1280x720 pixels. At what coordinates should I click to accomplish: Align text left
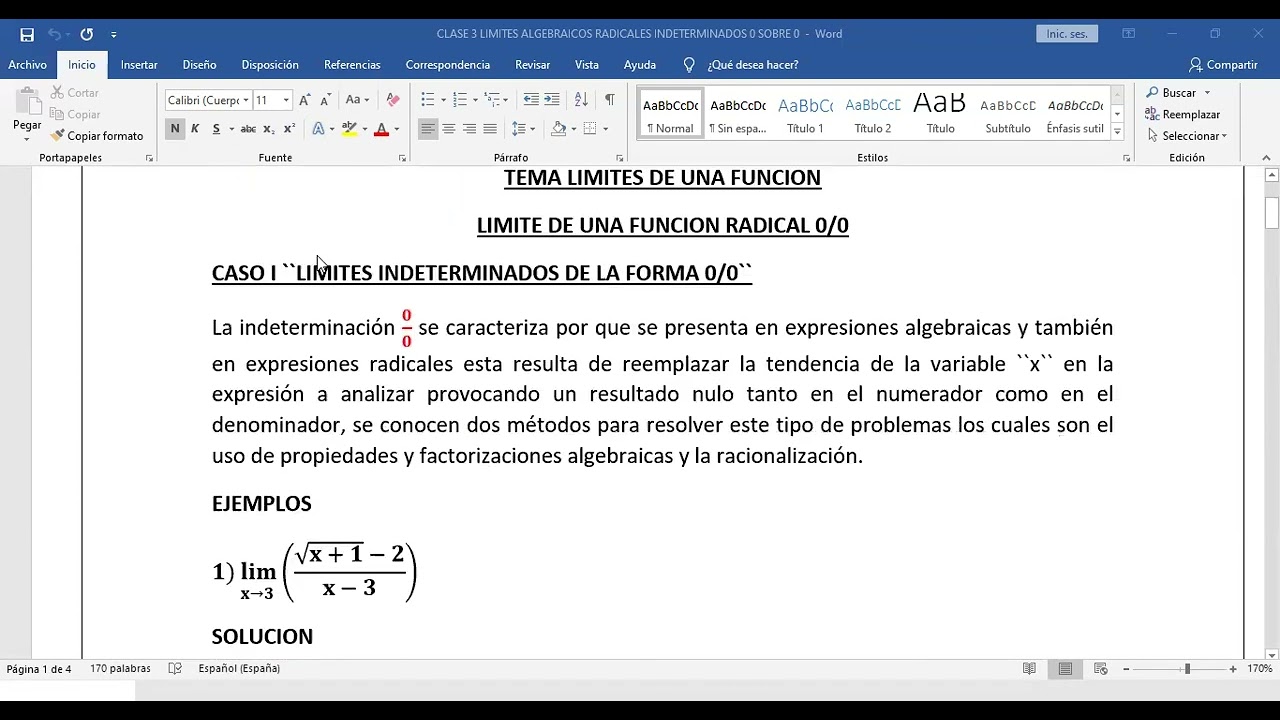click(428, 129)
